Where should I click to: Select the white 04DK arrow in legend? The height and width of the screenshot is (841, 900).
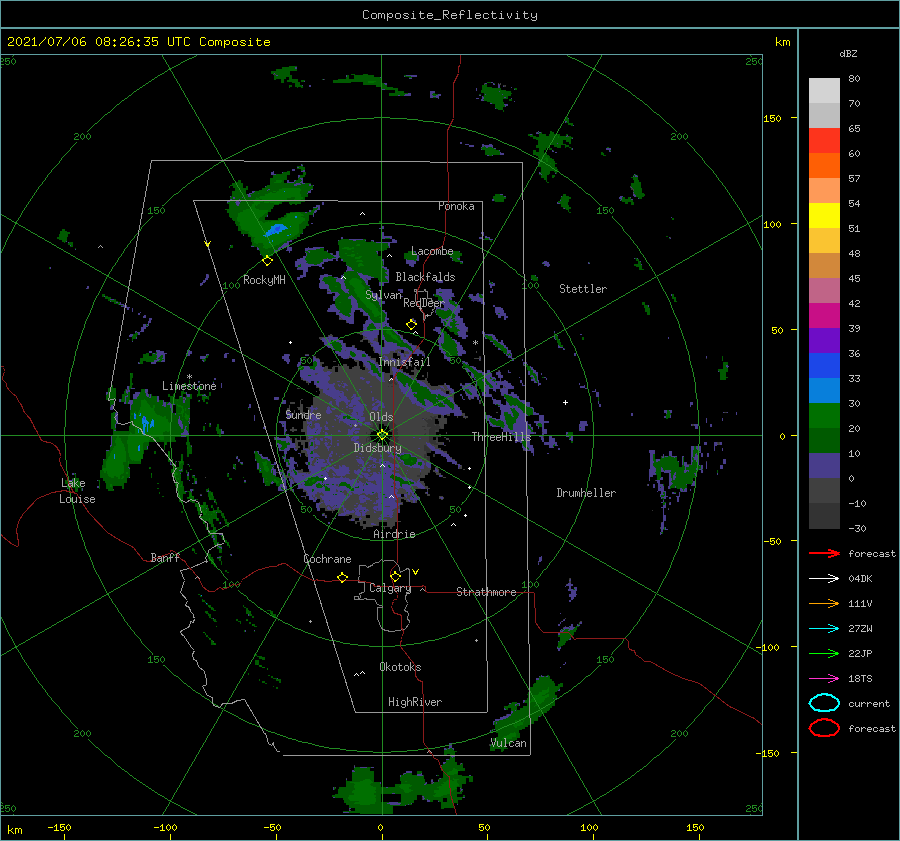824,578
